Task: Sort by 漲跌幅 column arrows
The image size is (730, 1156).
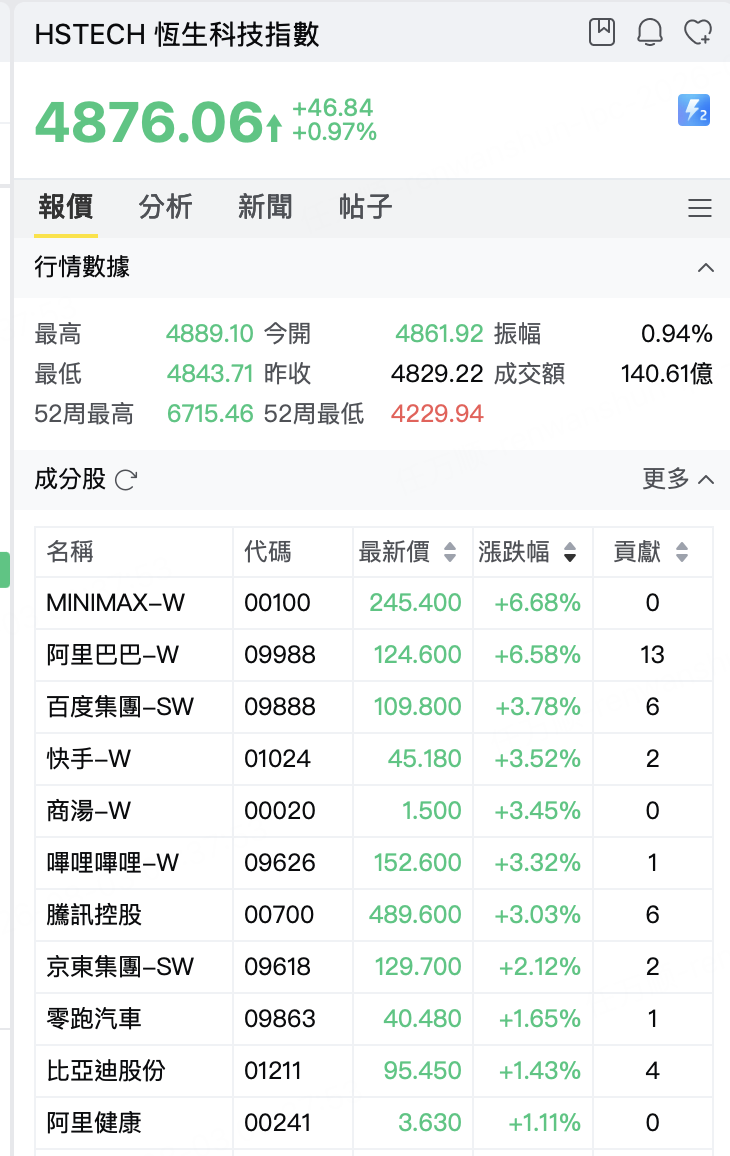Action: point(570,551)
